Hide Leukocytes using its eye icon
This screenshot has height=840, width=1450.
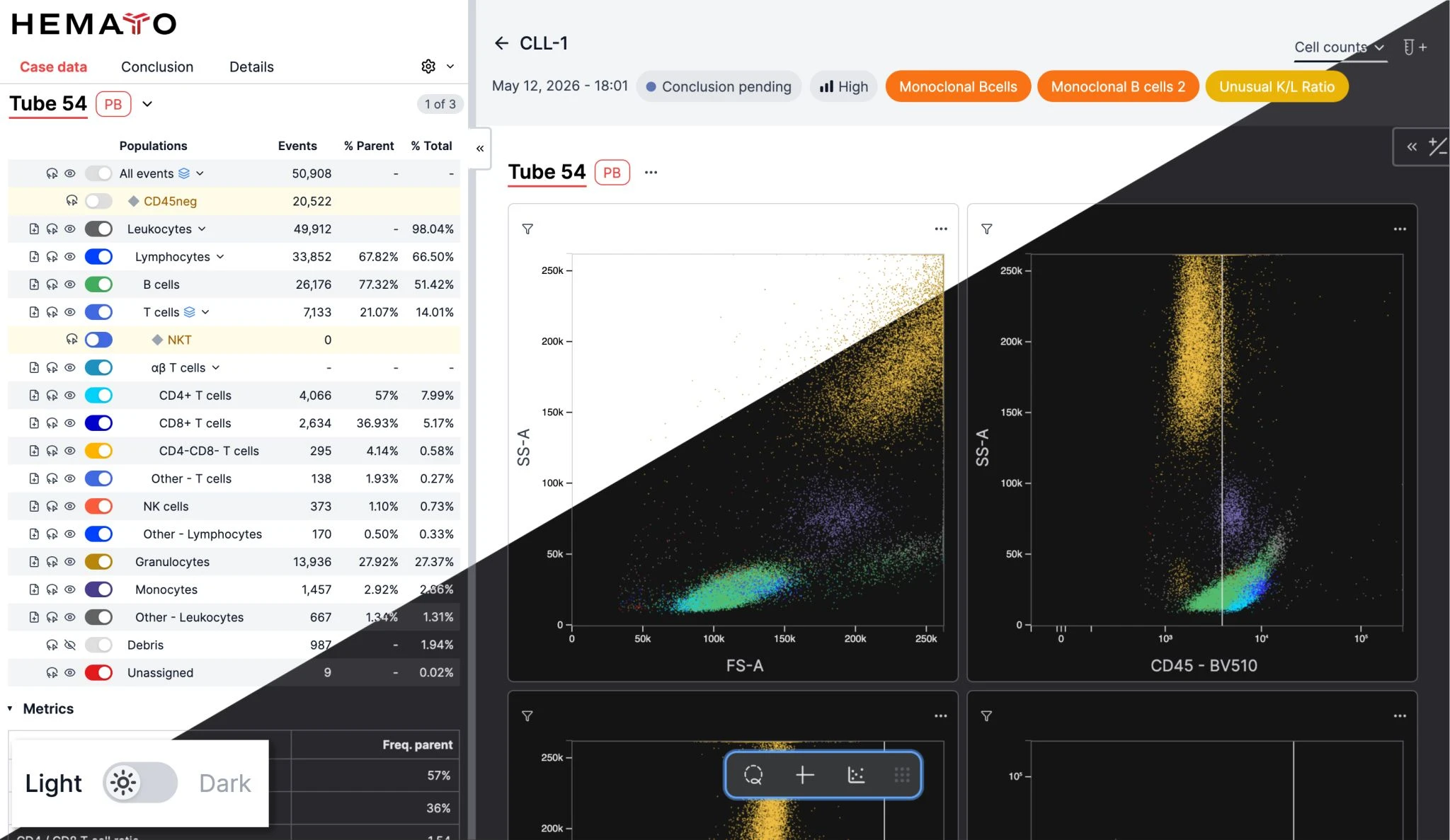click(x=70, y=229)
